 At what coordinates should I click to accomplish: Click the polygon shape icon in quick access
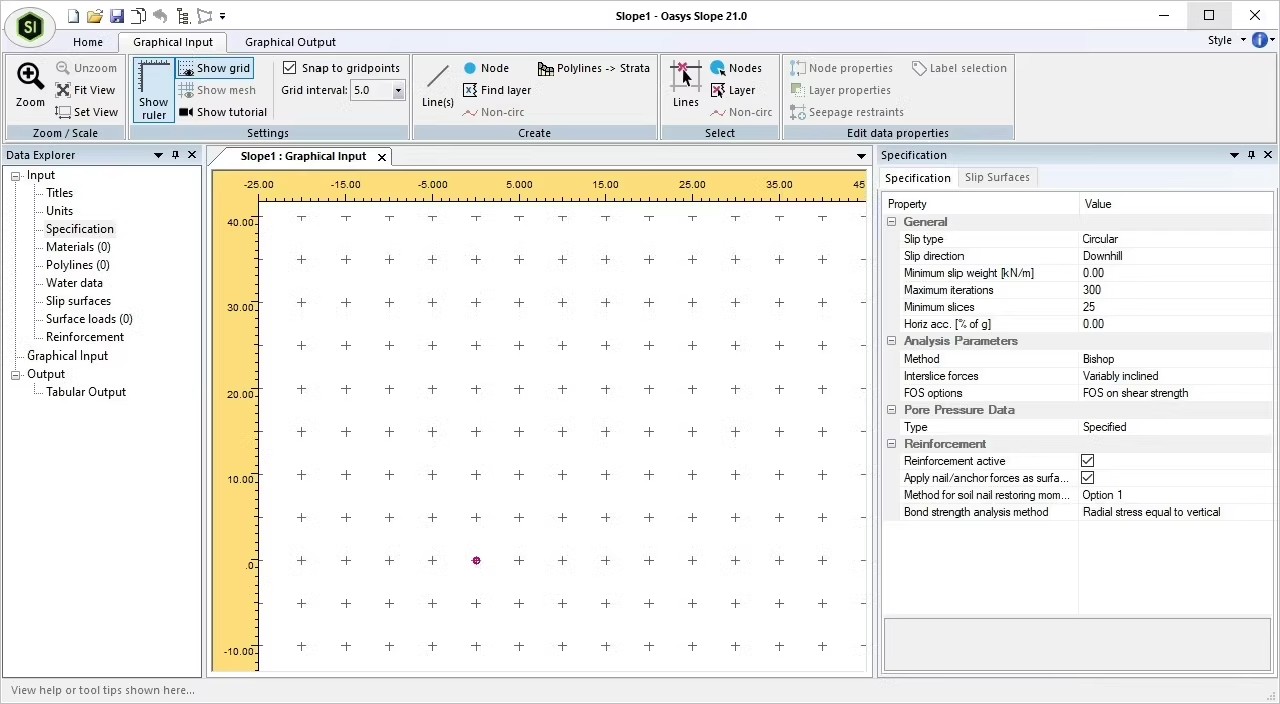tap(204, 16)
